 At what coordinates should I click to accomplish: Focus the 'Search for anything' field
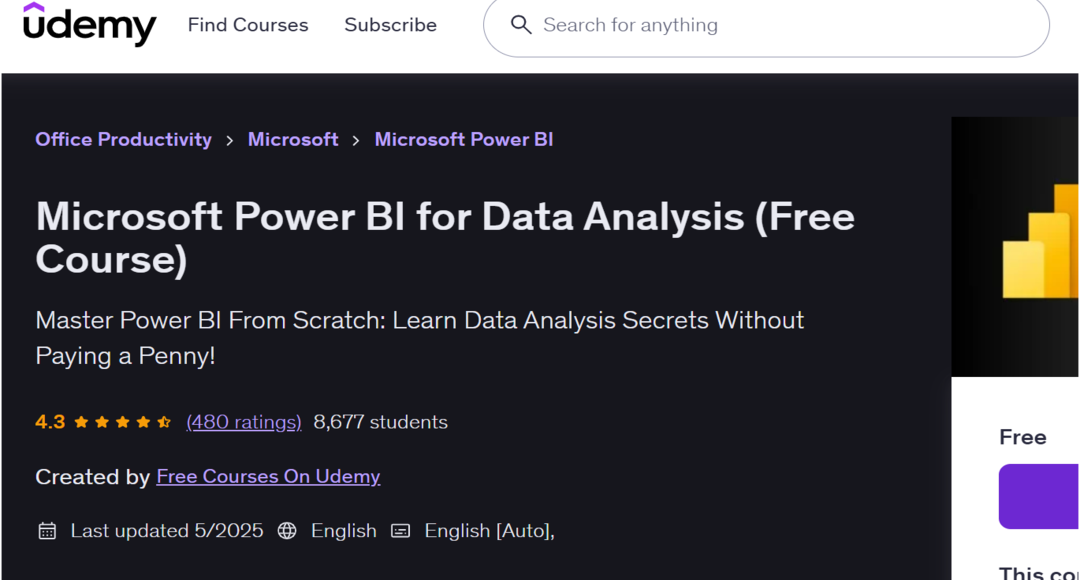pos(780,25)
